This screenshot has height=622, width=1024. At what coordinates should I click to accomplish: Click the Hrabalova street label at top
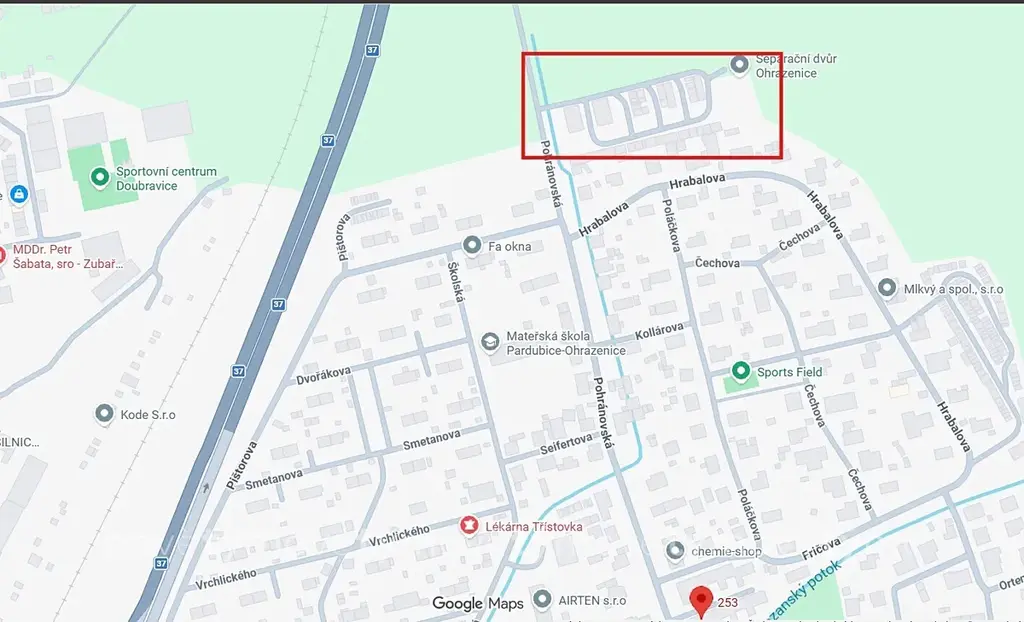coord(697,178)
